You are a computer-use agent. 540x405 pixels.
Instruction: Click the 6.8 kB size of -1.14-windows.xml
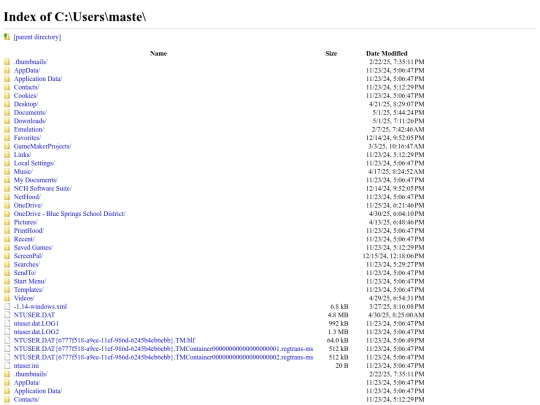339,307
